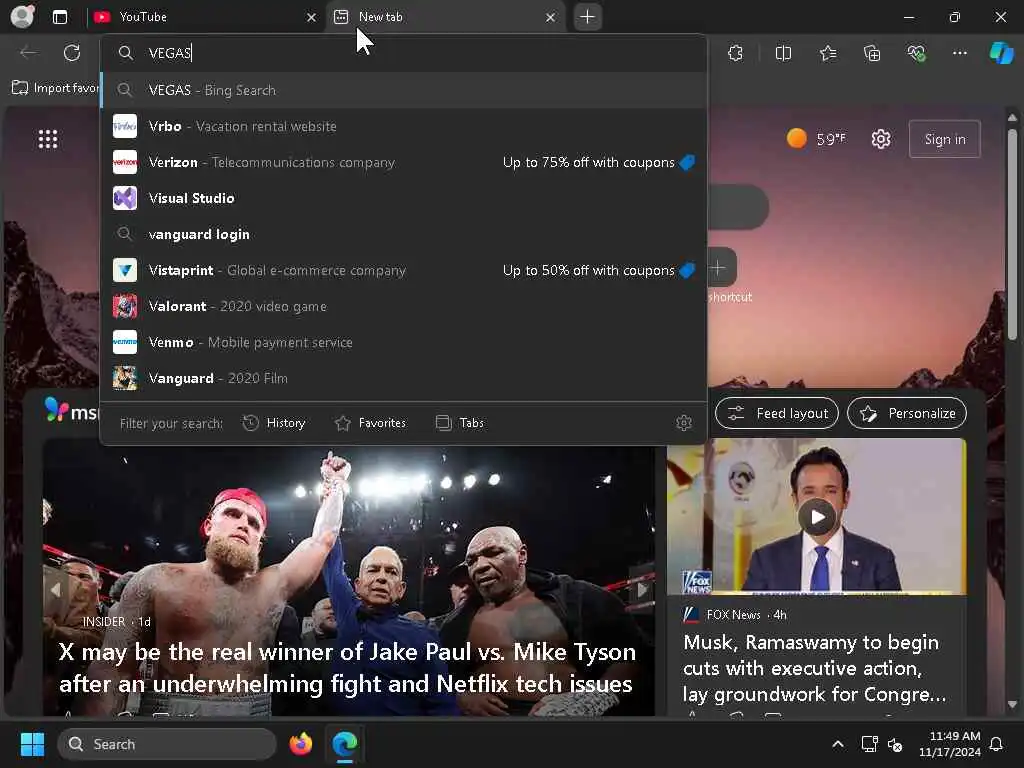Select the Vistaprint suggestion
The height and width of the screenshot is (768, 1024).
(404, 270)
